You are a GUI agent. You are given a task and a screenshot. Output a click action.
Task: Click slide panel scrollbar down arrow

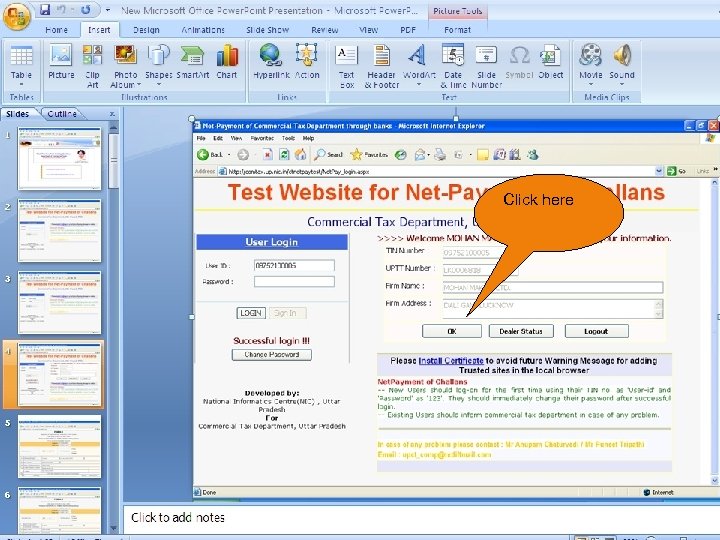[113, 529]
